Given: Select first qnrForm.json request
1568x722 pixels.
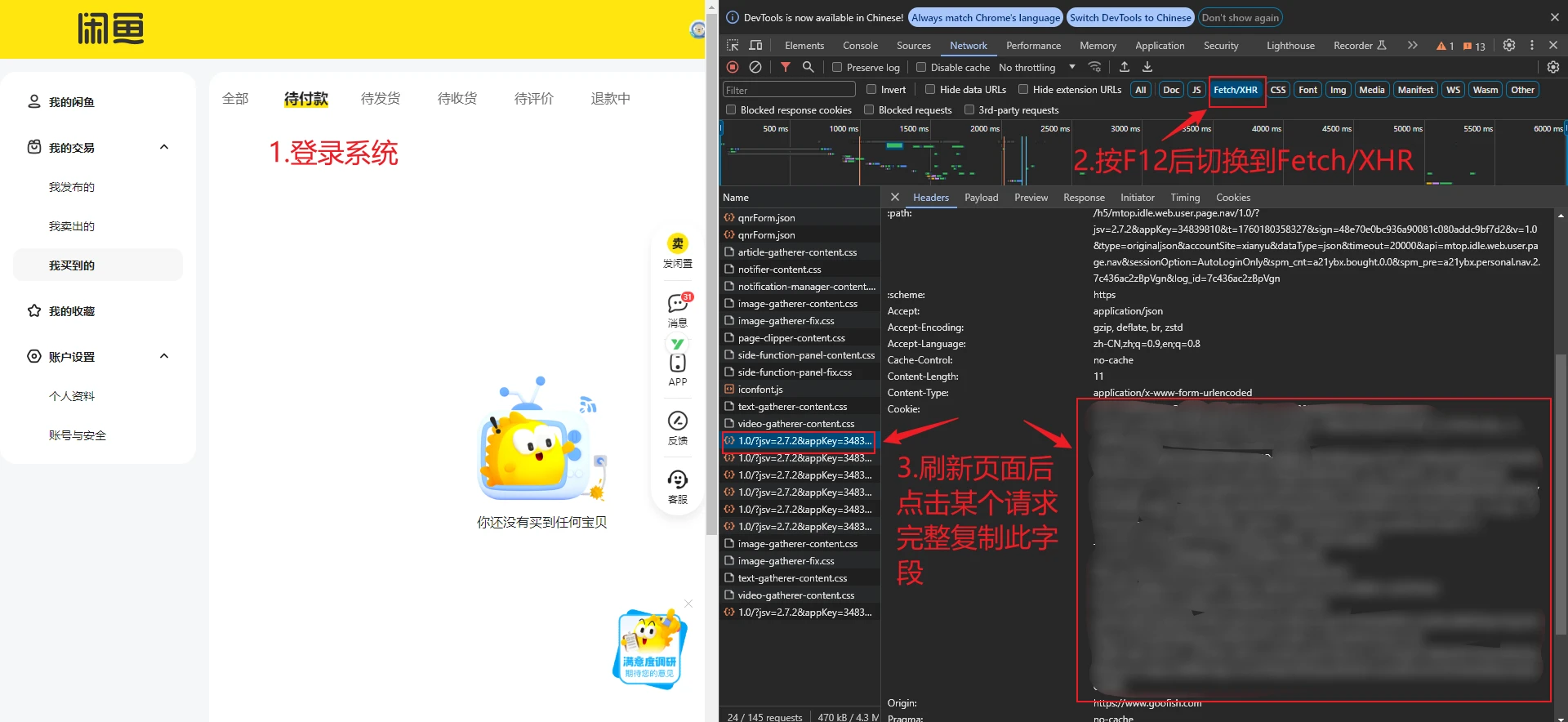Looking at the screenshot, I should (800, 217).
